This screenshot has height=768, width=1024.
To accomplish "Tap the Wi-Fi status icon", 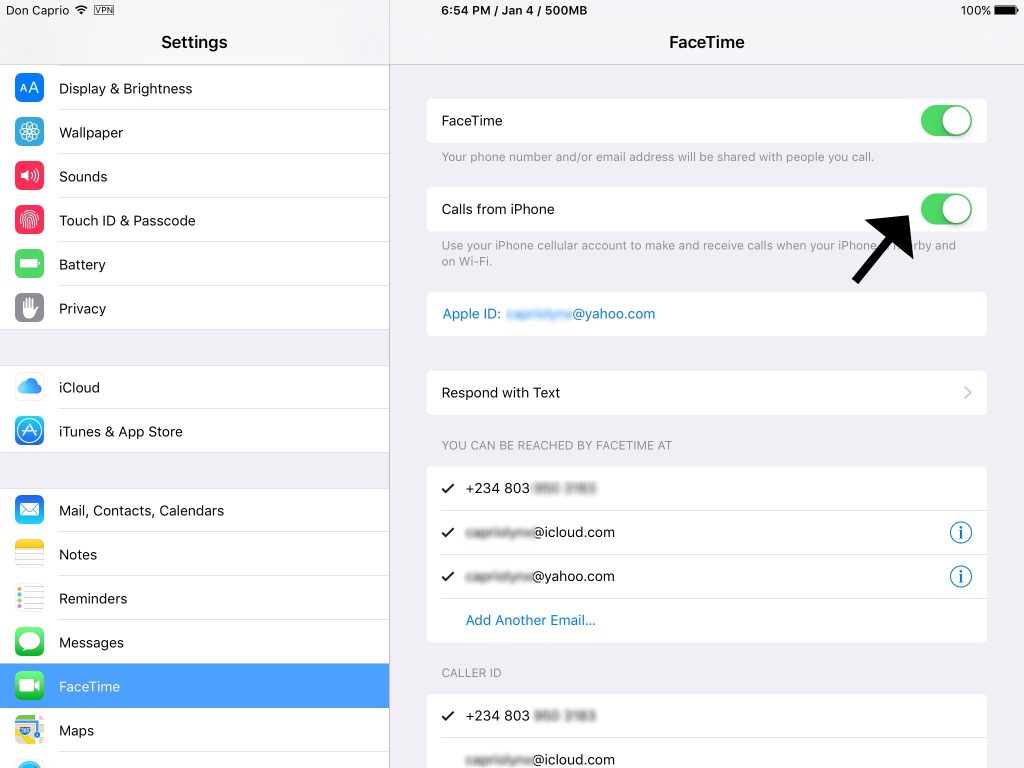I will (81, 10).
